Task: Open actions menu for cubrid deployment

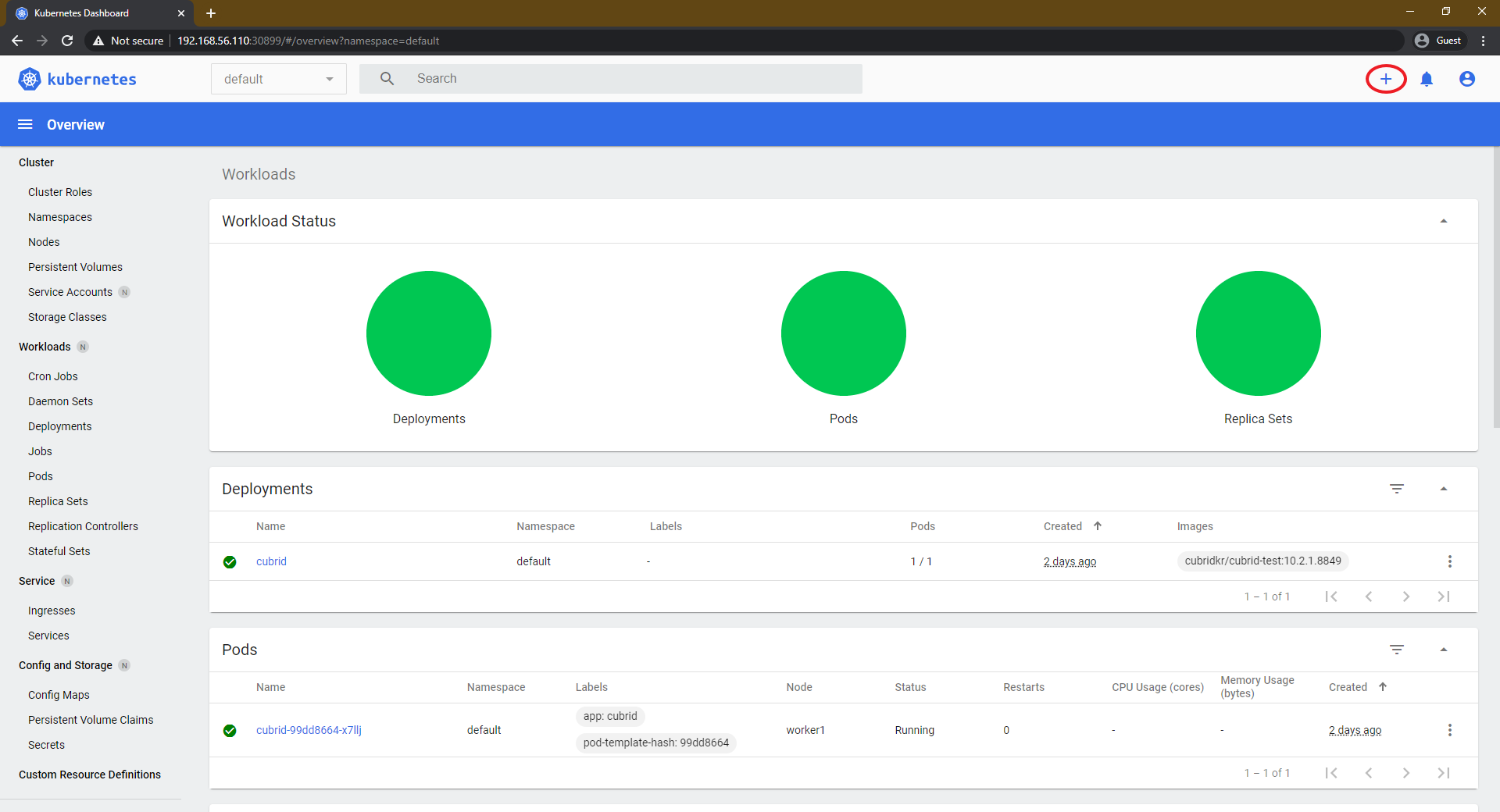Action: point(1449,561)
